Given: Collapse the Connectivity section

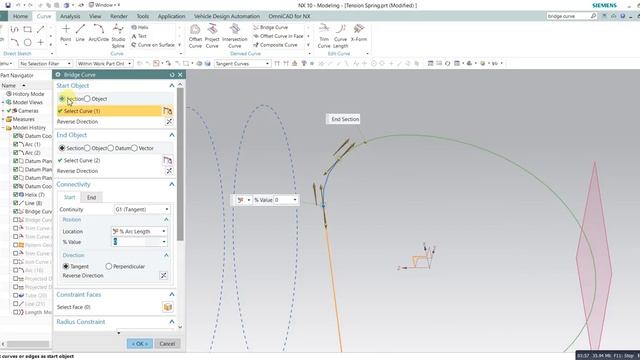Looking at the screenshot, I should [172, 184].
